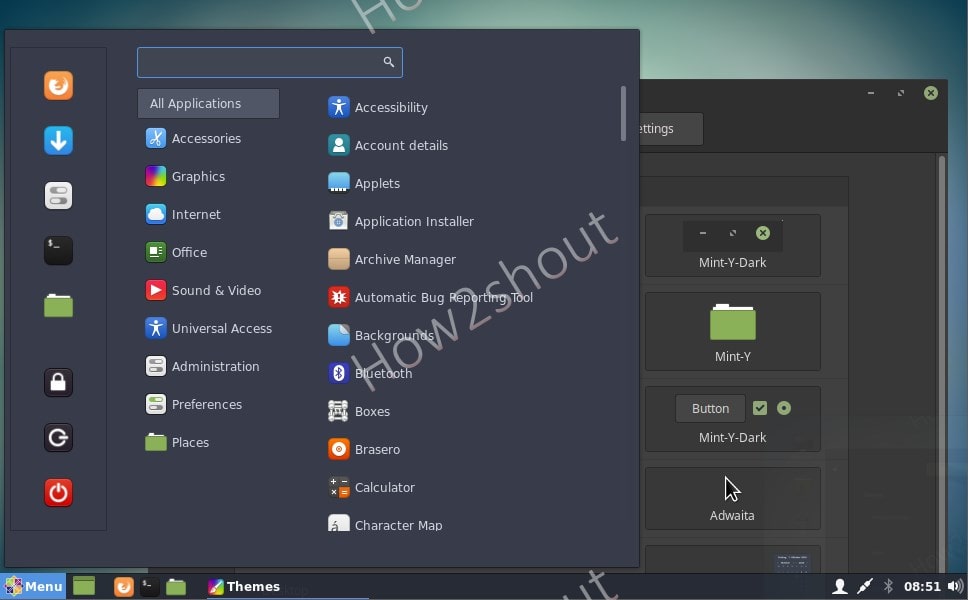Select the Graphics category
Image resolution: width=968 pixels, height=600 pixels.
point(185,177)
